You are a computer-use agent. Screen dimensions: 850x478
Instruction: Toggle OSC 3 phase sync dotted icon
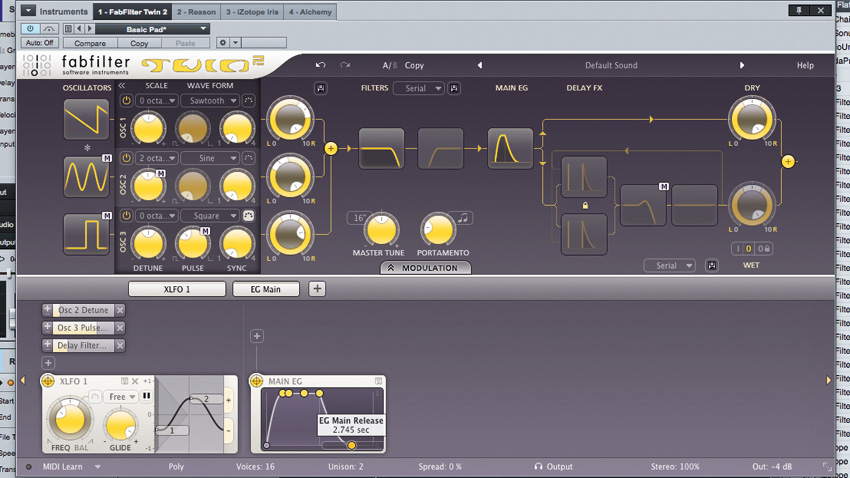[248, 216]
